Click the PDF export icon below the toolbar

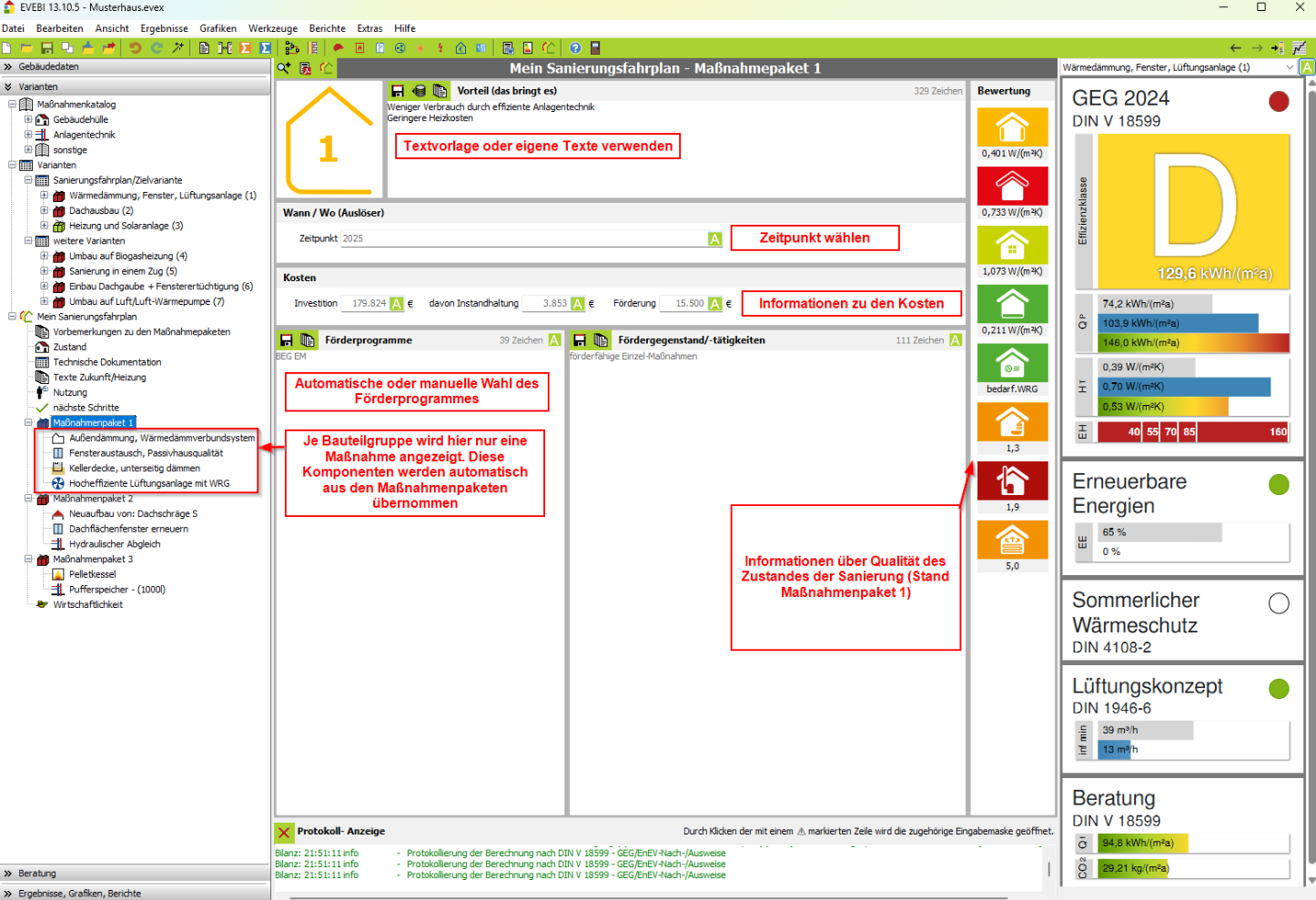305,68
